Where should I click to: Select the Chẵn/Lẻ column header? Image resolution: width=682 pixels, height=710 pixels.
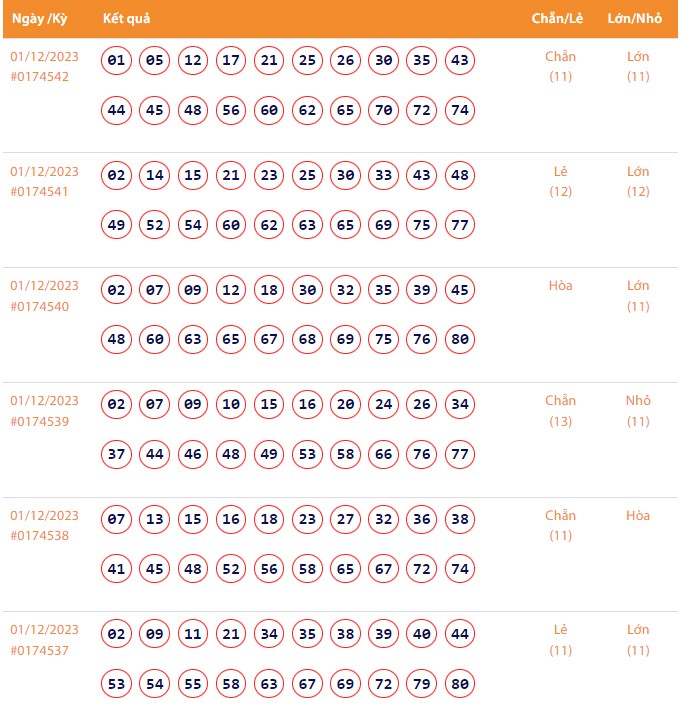[x=557, y=20]
